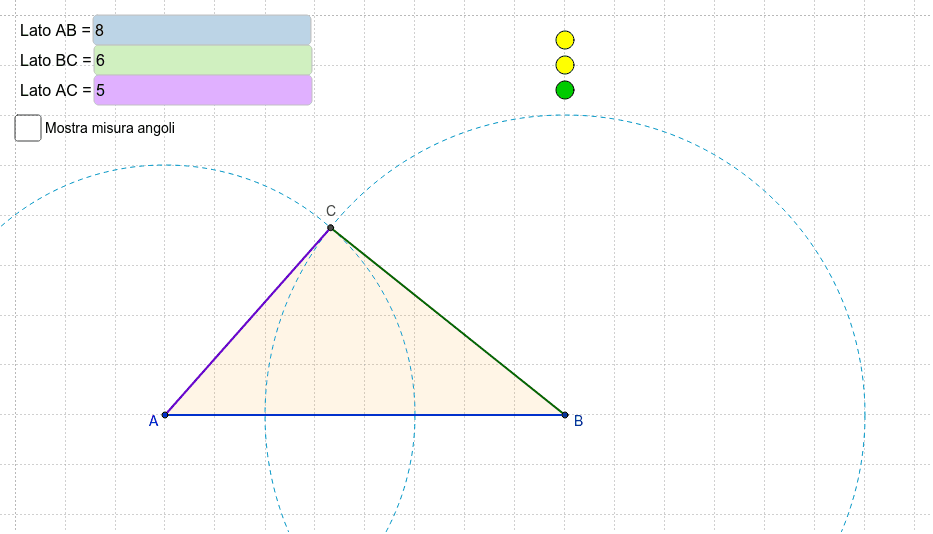Click the 'Lato AC =' label
This screenshot has height=534, width=933.
[55, 90]
